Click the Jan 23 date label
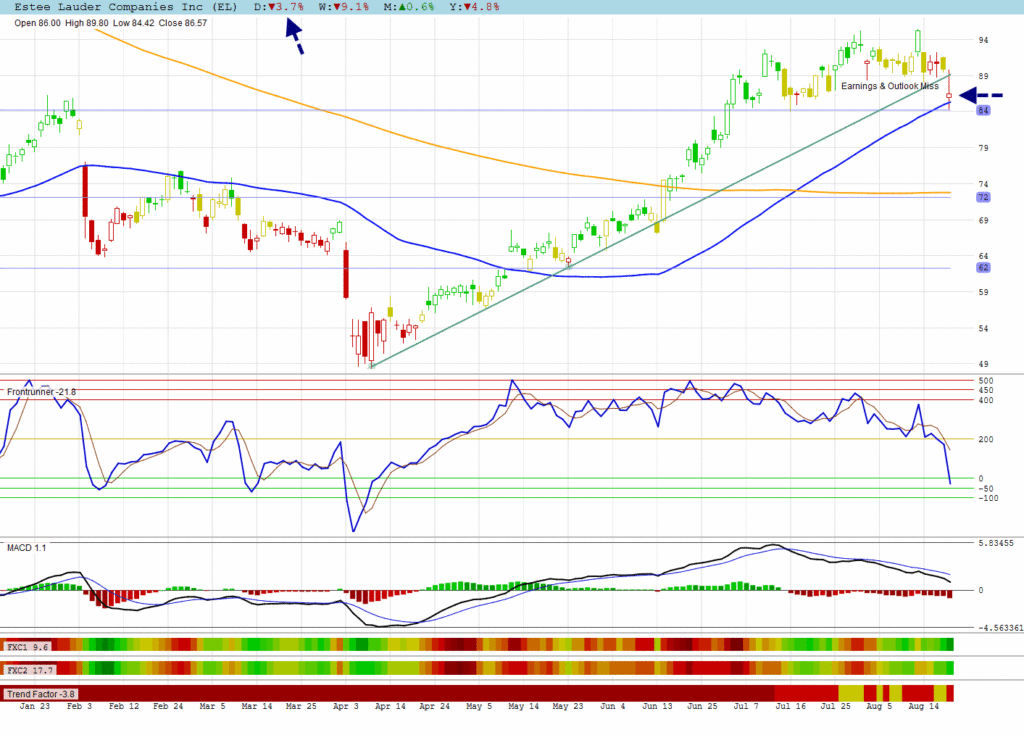The height and width of the screenshot is (735, 1024). coord(35,706)
